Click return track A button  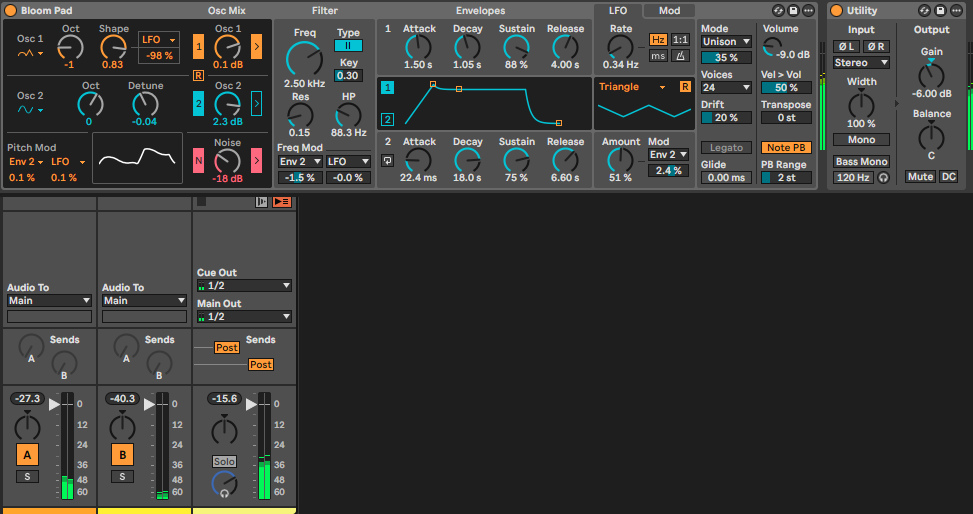[x=27, y=455]
